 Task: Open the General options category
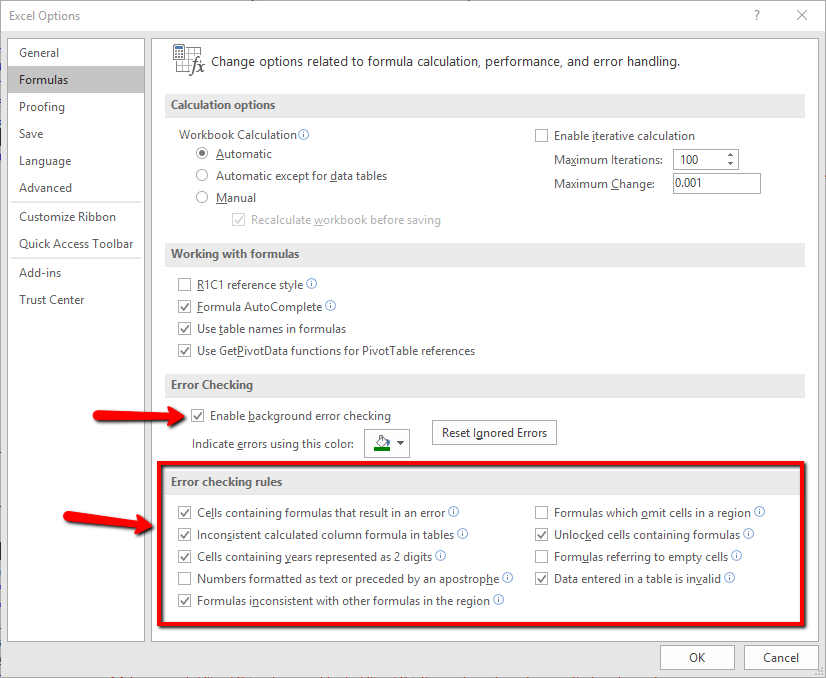[x=76, y=53]
